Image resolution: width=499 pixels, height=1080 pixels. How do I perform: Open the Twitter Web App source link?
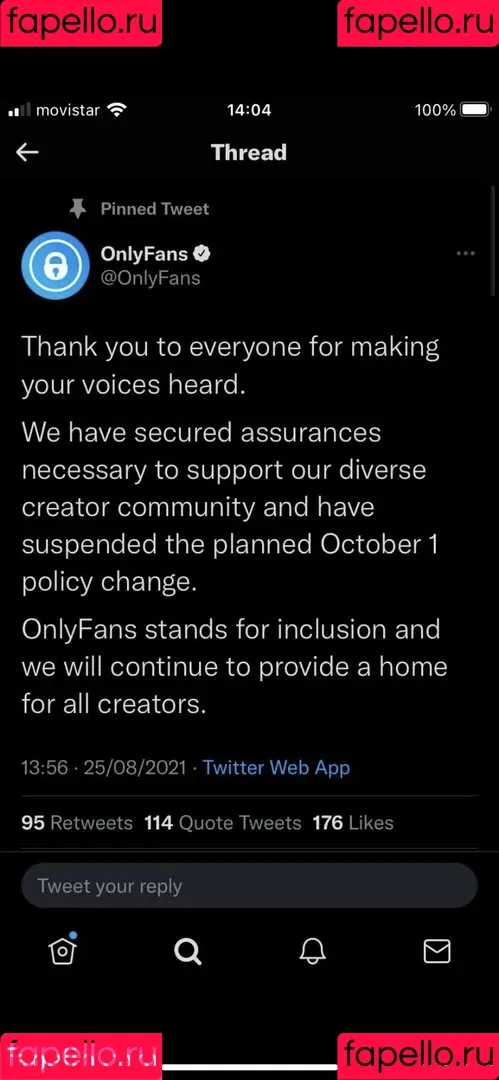[276, 767]
